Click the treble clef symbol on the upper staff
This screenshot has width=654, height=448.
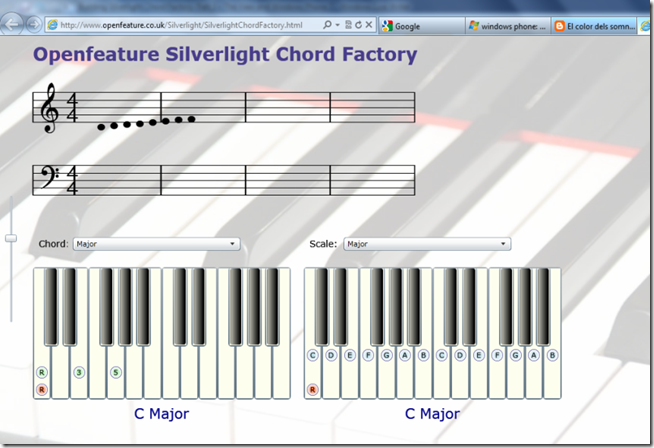click(x=49, y=108)
